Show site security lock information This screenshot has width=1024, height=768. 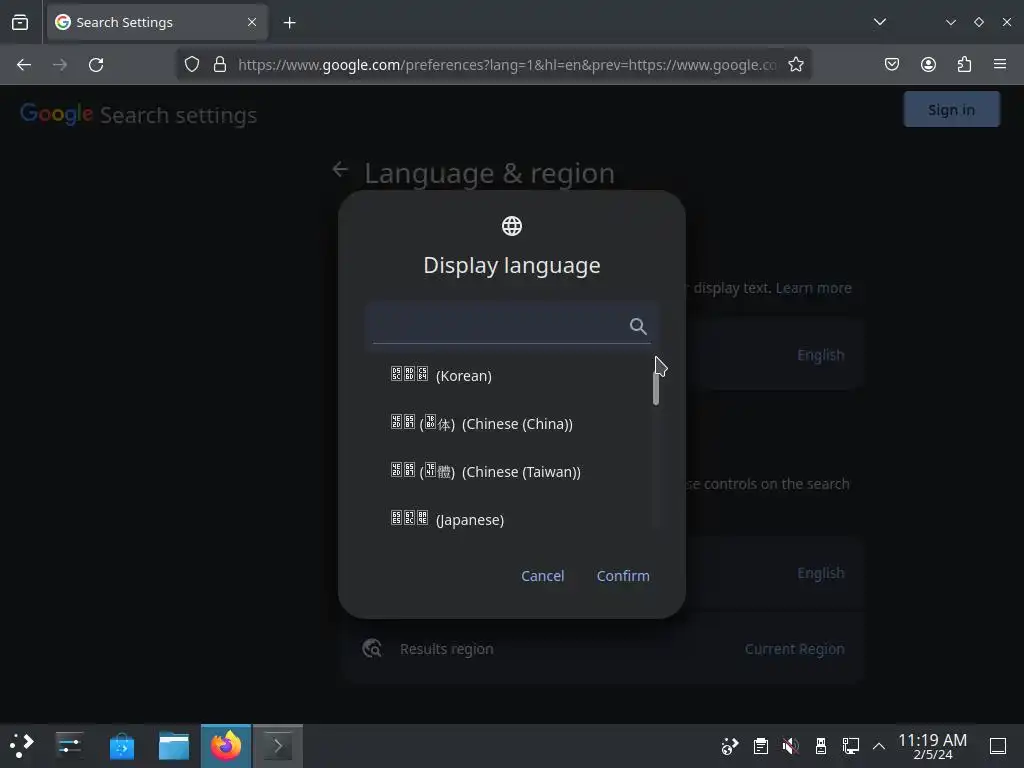(x=220, y=65)
